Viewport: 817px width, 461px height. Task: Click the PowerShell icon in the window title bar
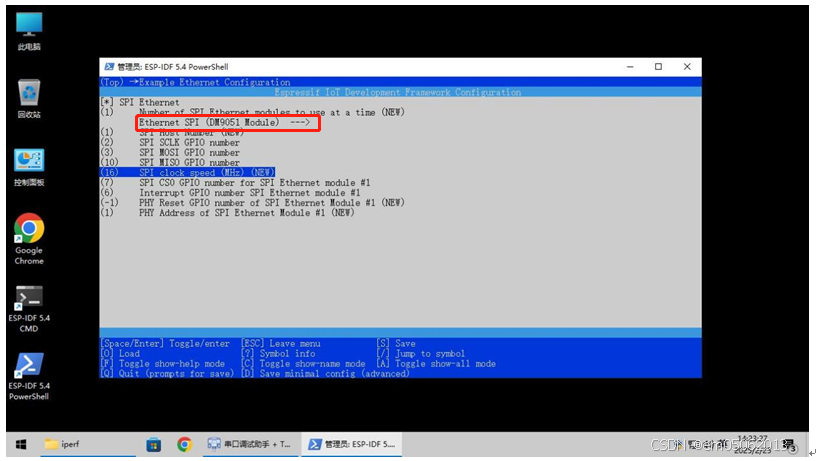(x=109, y=67)
